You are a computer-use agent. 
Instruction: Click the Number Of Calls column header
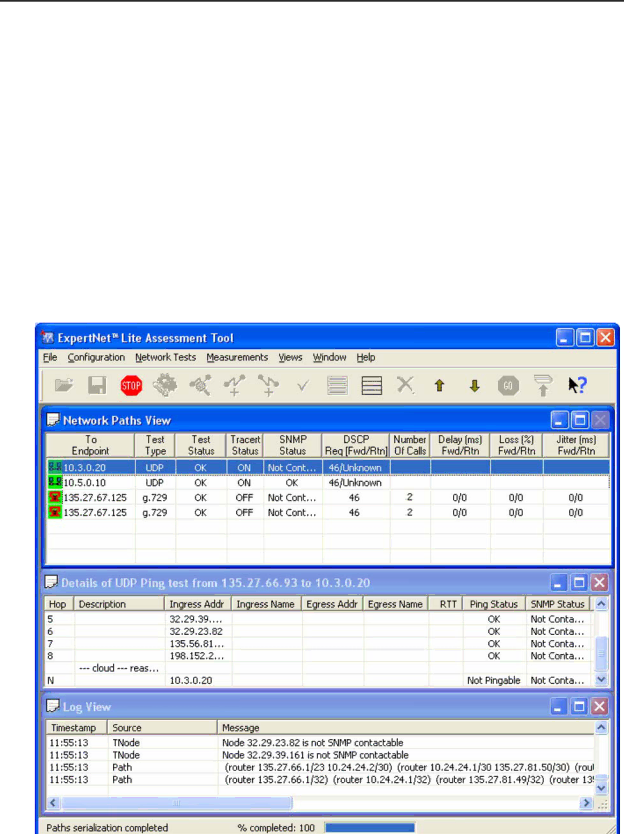click(x=410, y=445)
